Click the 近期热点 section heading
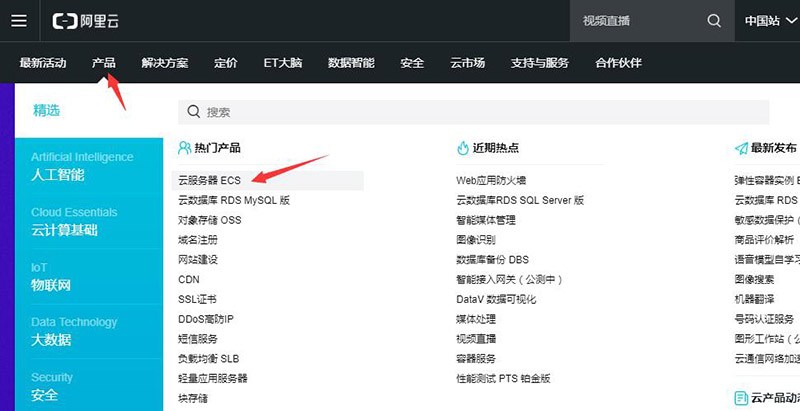Screen dimensions: 800x411 coord(495,148)
